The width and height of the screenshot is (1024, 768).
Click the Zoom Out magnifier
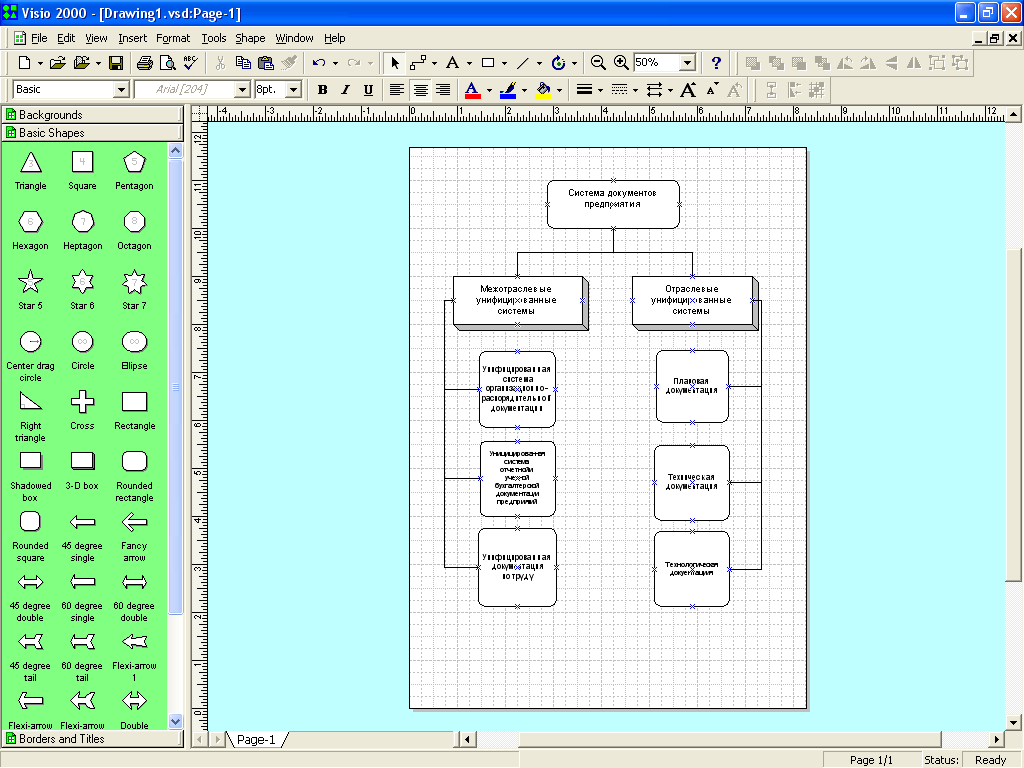(598, 63)
